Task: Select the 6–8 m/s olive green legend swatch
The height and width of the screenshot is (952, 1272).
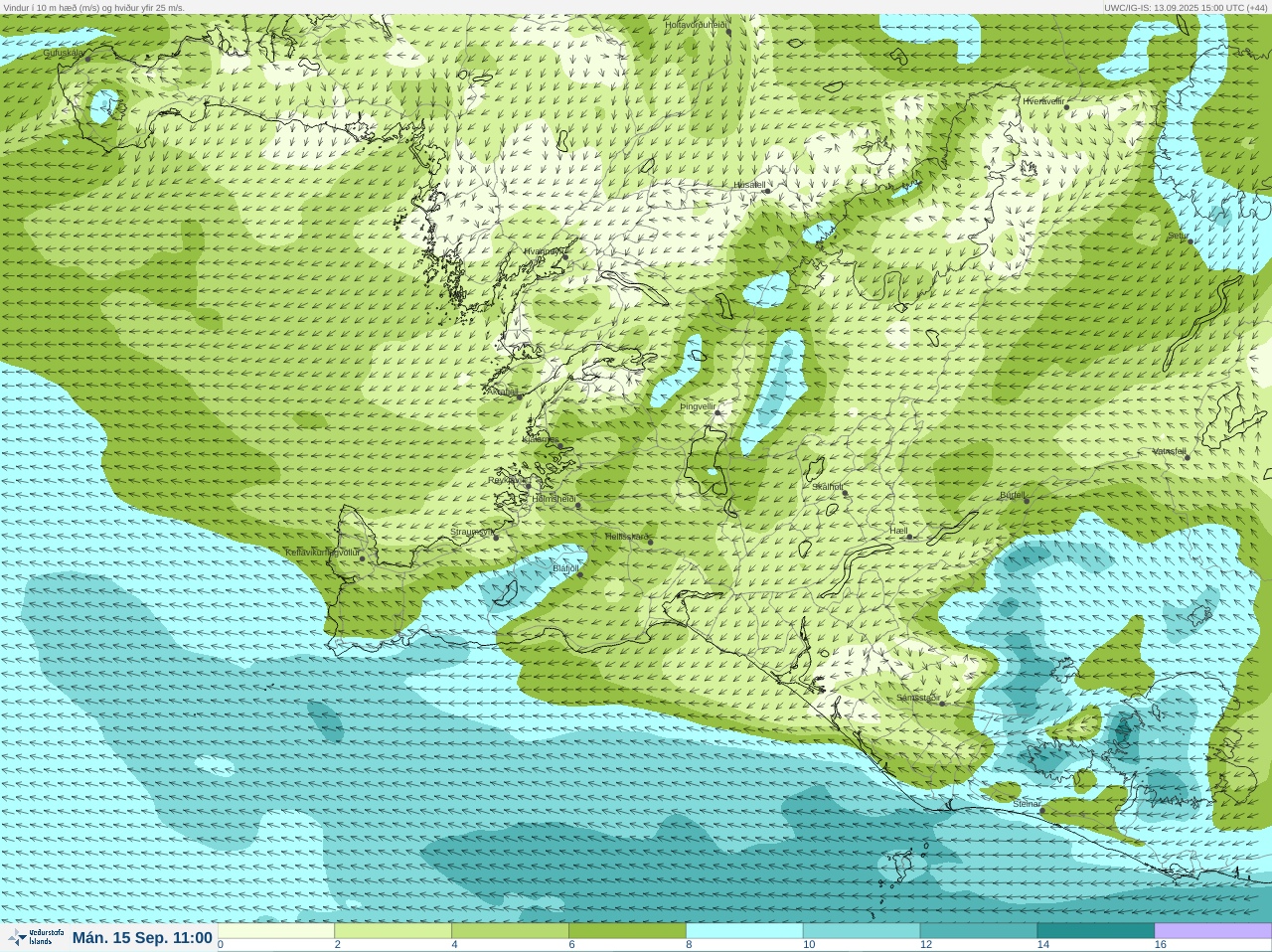Action: pos(628,931)
